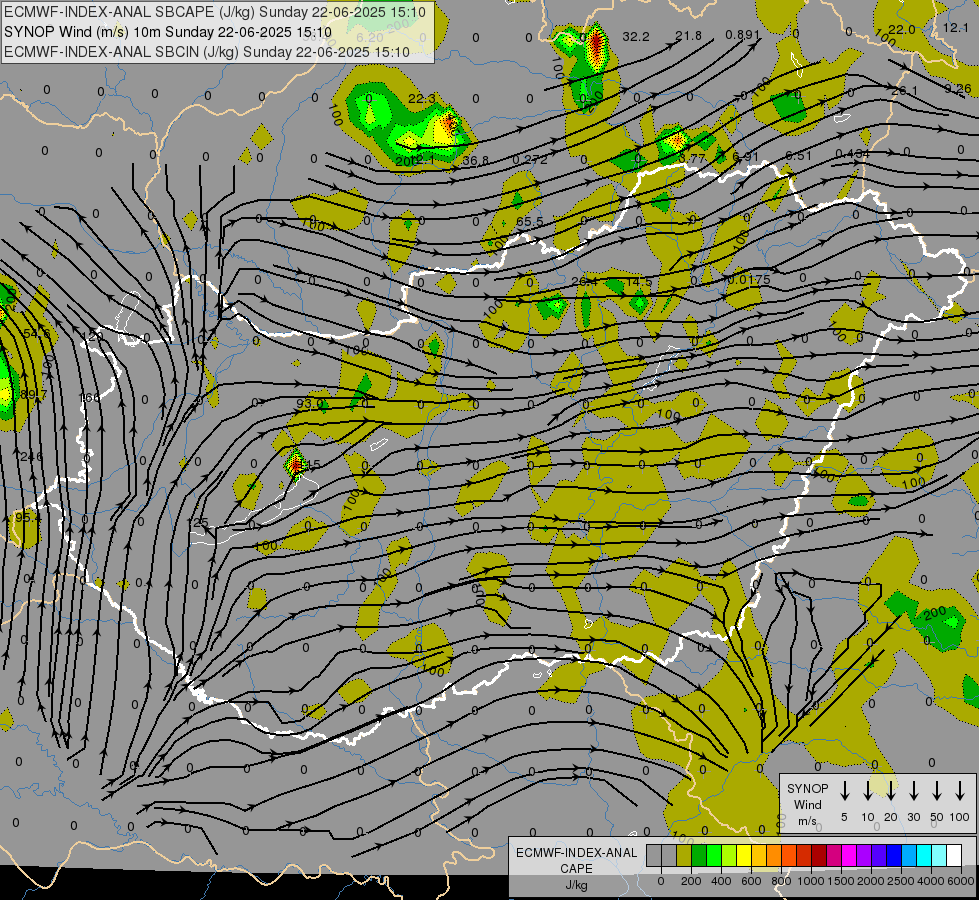Click the 26.1 value on the map
The image size is (979, 900).
(904, 91)
